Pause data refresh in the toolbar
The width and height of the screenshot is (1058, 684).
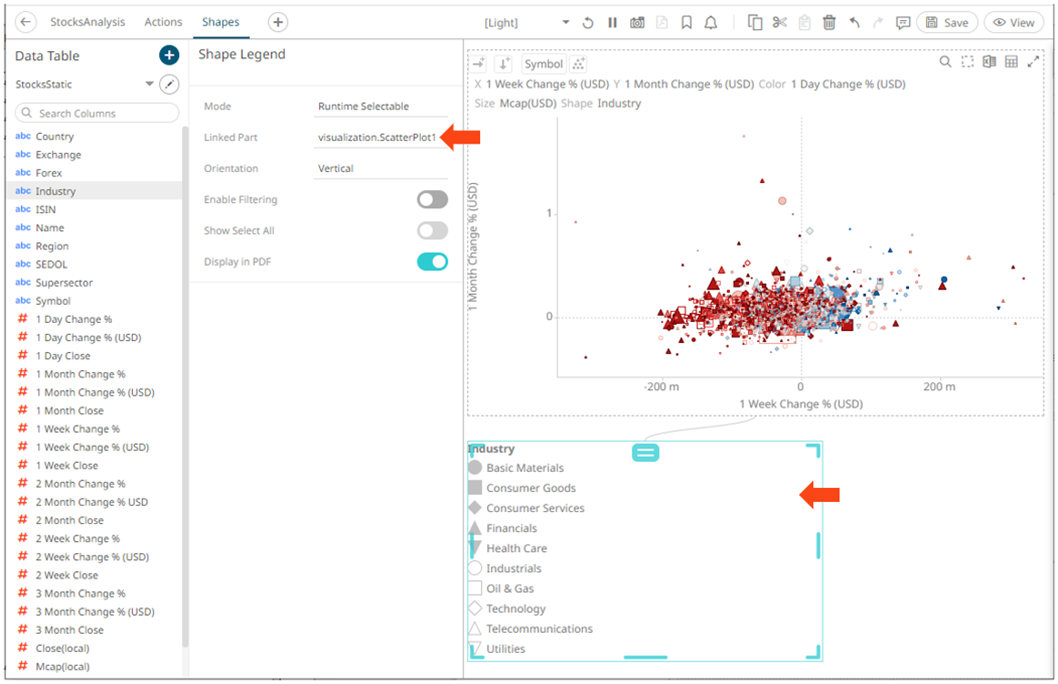612,22
